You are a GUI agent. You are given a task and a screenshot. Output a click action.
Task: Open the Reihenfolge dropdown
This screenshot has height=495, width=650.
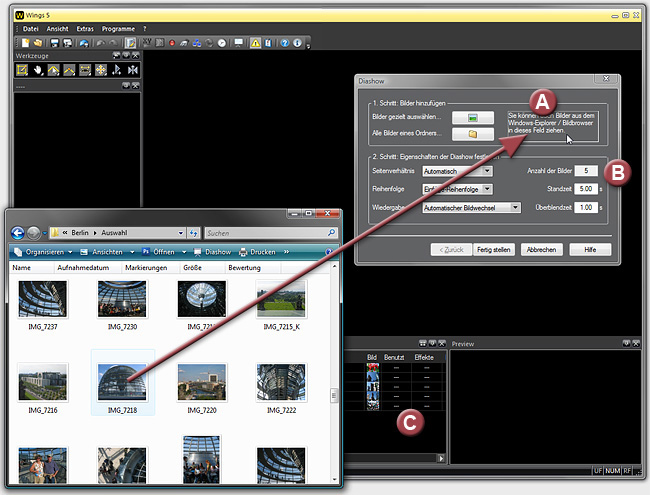tap(488, 189)
